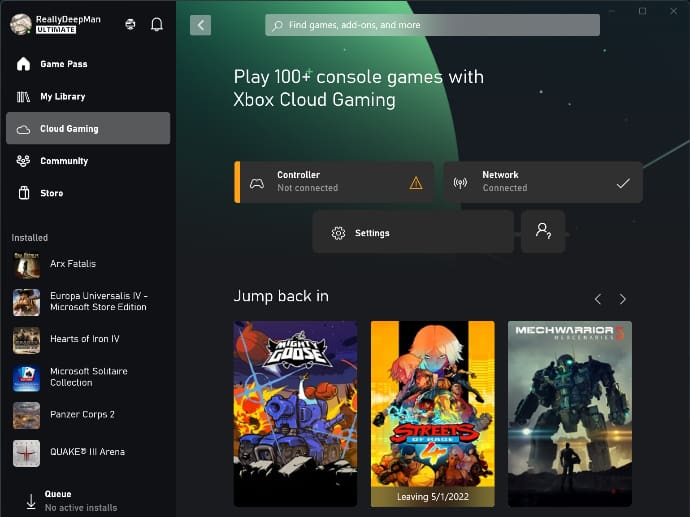Image resolution: width=690 pixels, height=517 pixels.
Task: Open My Library section
Action: click(88, 96)
